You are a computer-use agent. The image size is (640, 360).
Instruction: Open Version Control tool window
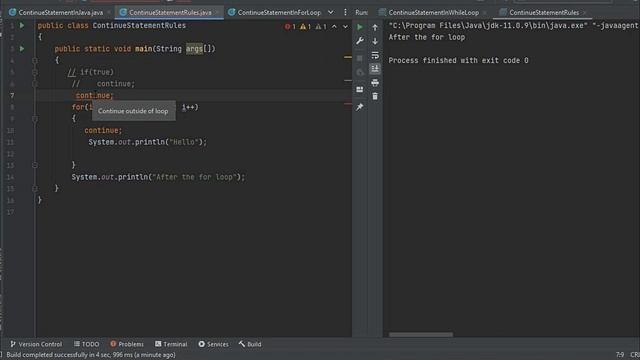36,344
